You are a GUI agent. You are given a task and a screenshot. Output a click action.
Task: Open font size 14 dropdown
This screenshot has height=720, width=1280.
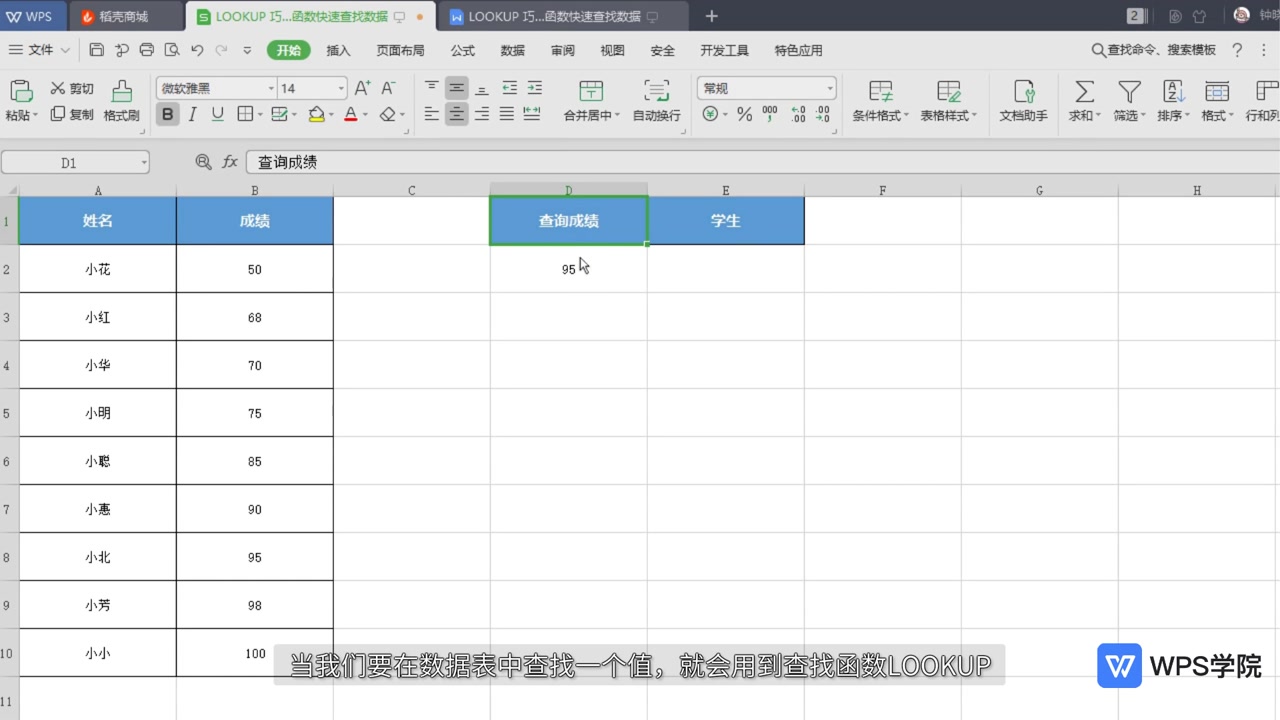[341, 89]
